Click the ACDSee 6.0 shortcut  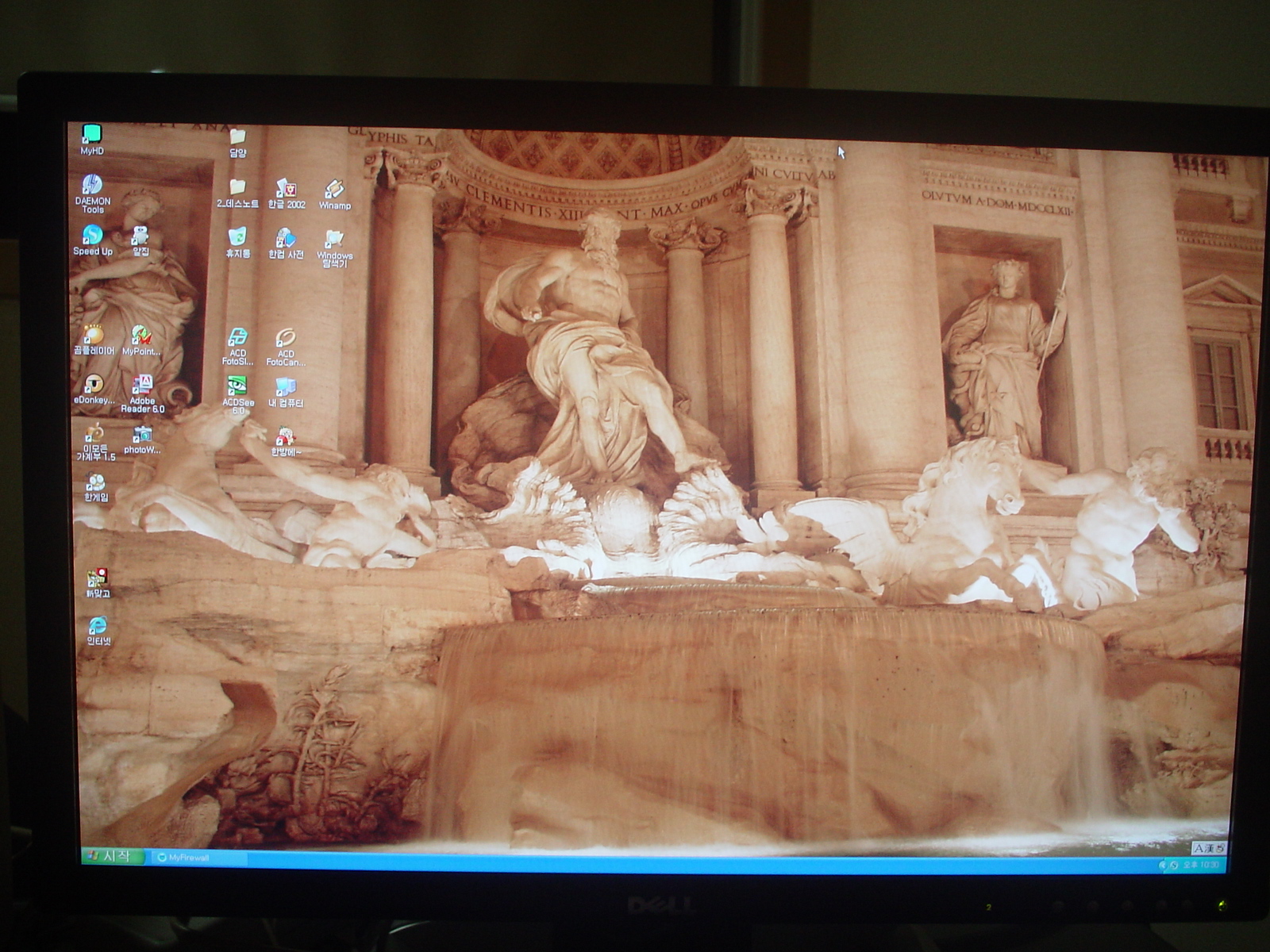coord(237,387)
